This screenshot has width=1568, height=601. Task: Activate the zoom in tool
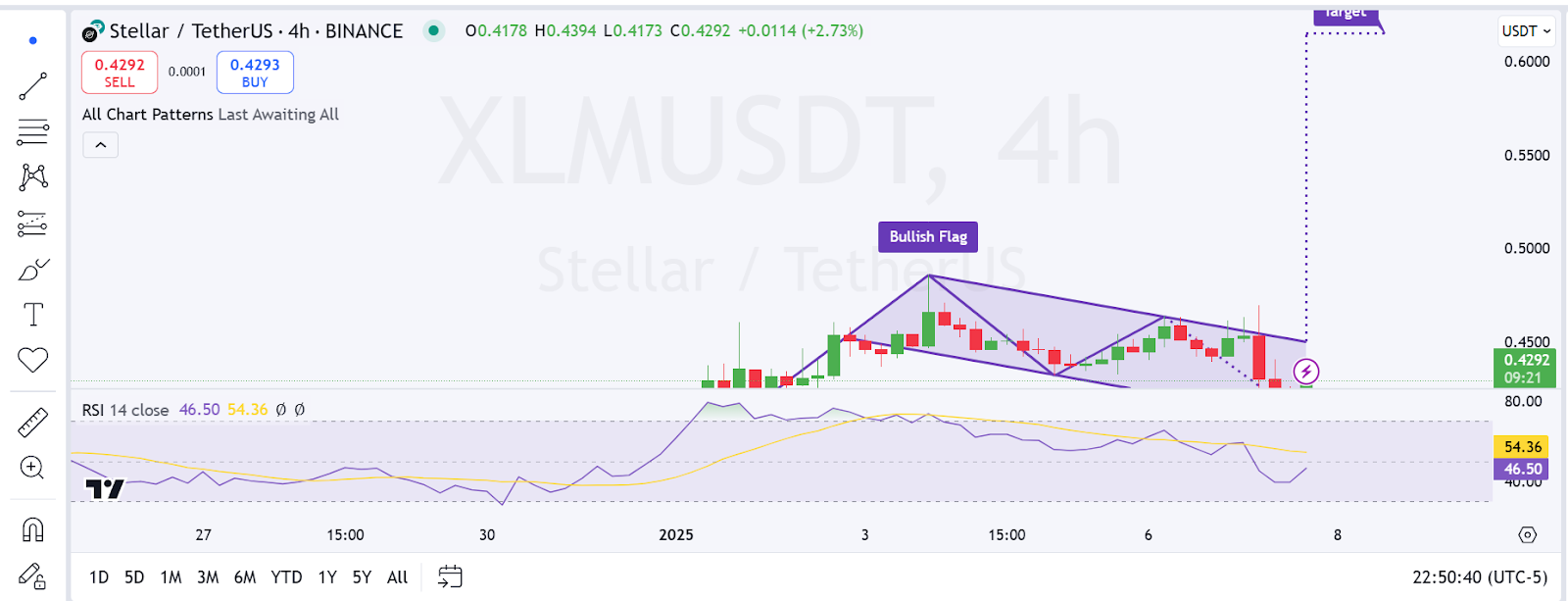pyautogui.click(x=32, y=468)
